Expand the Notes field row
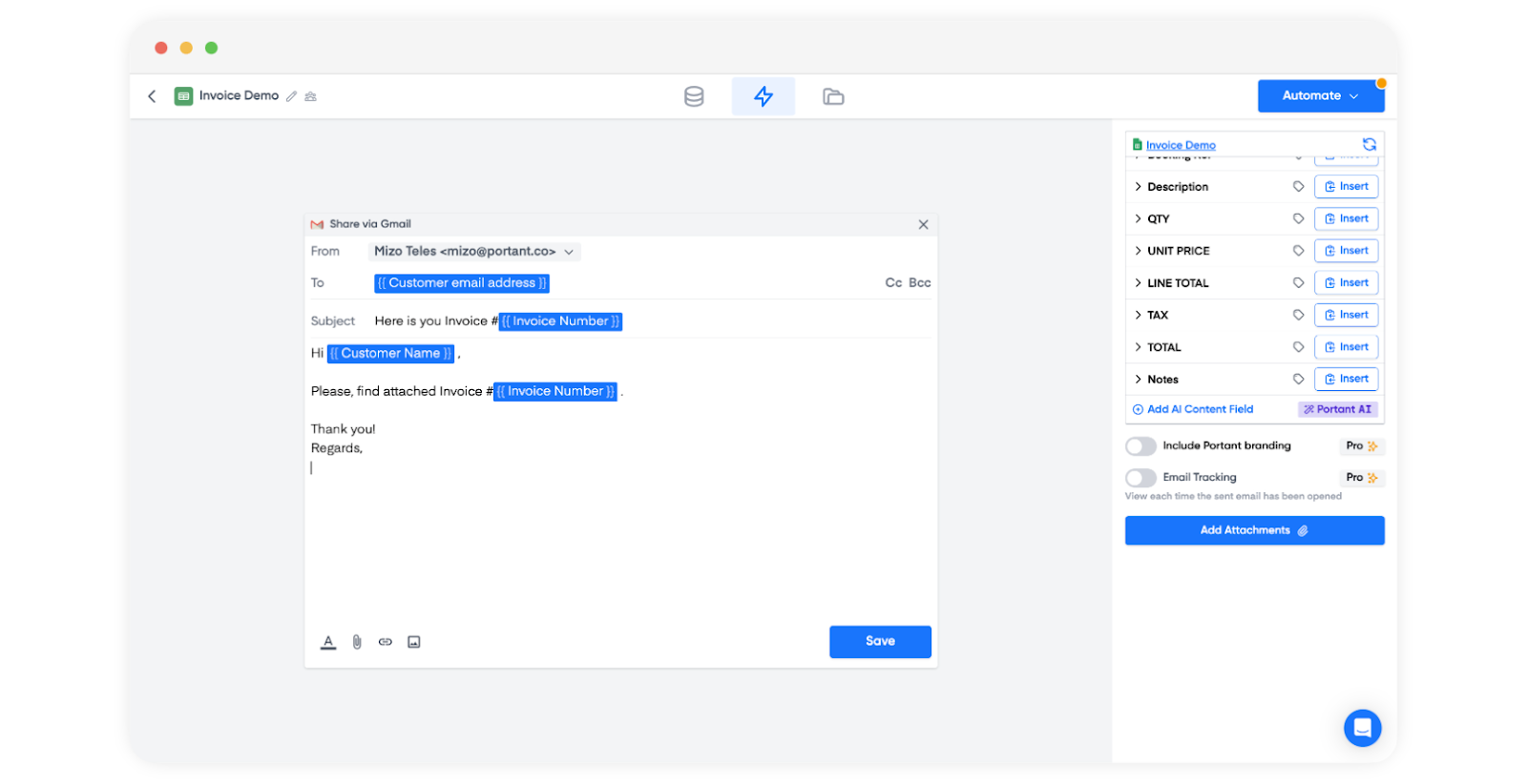Viewport: 1527px width, 784px height. (x=1138, y=380)
